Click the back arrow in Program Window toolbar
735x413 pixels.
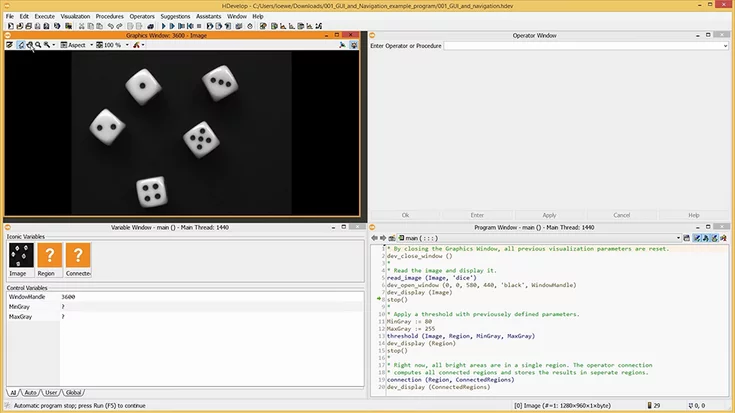point(375,238)
